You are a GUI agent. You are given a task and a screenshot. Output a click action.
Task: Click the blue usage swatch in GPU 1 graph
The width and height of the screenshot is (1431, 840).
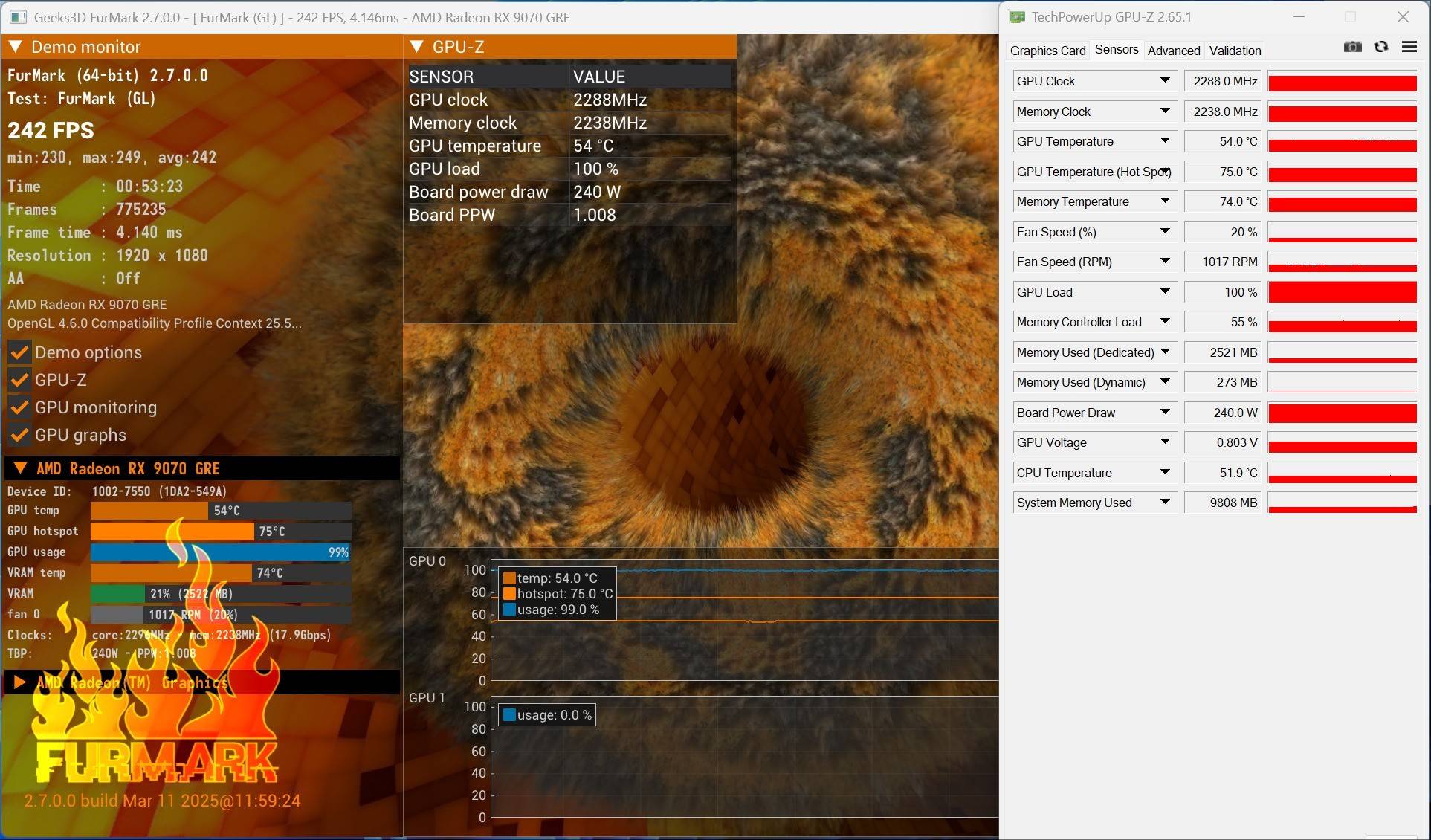[509, 715]
